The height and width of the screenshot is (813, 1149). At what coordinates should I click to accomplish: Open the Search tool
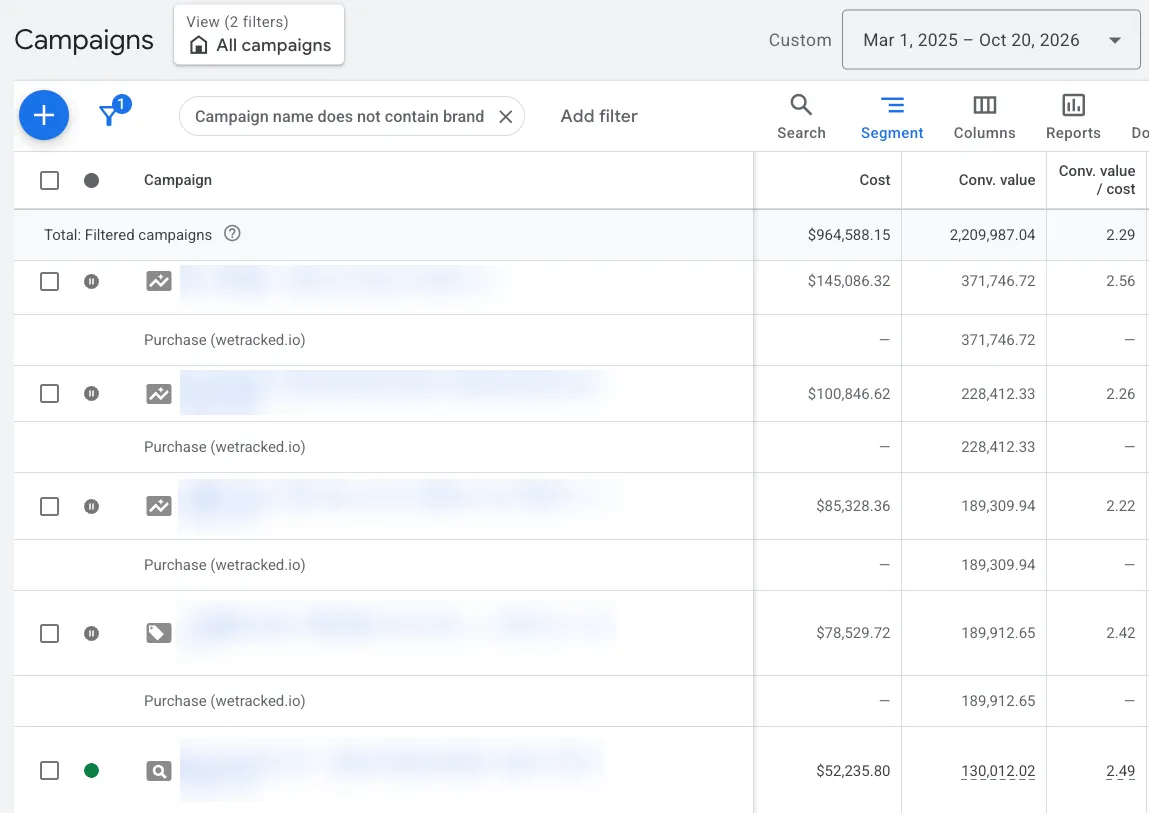(x=801, y=117)
